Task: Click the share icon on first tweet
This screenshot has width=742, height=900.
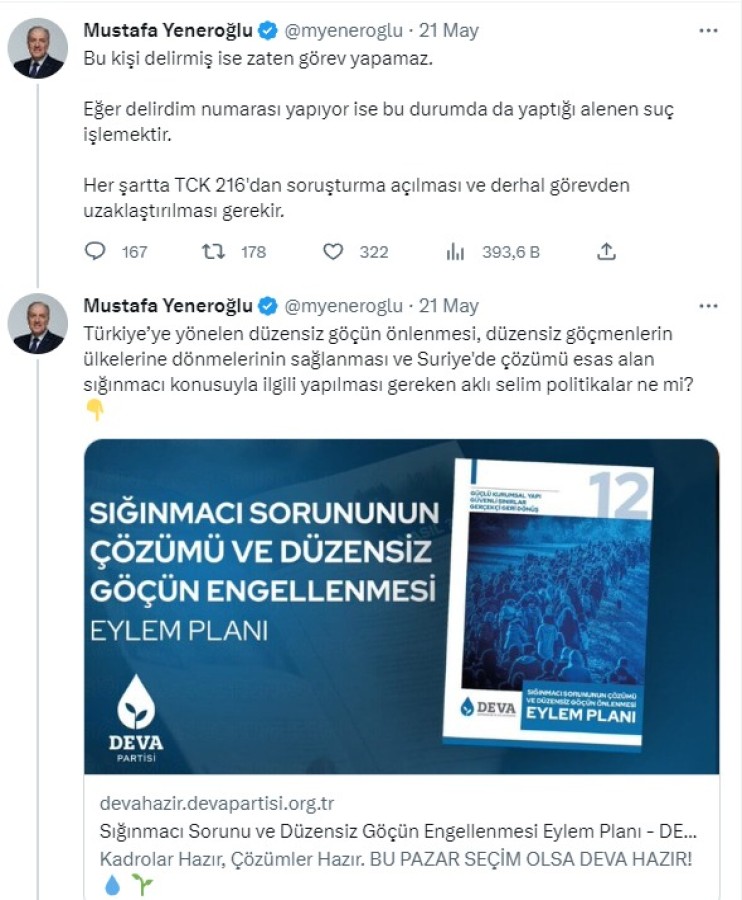Action: (607, 251)
